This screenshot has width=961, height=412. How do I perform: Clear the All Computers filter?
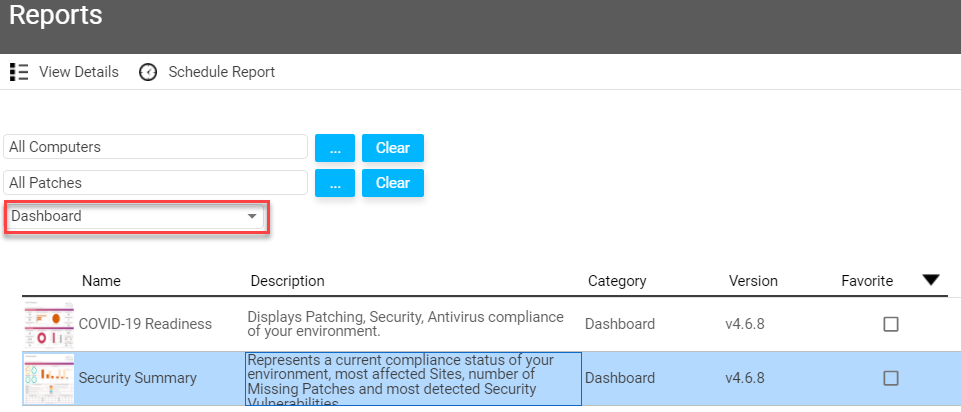tap(393, 148)
